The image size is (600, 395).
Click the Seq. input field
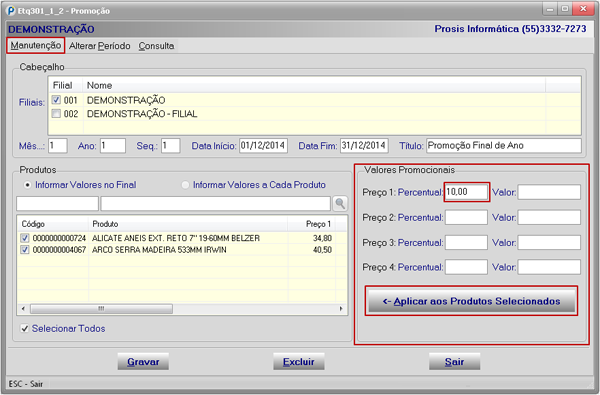[170, 146]
